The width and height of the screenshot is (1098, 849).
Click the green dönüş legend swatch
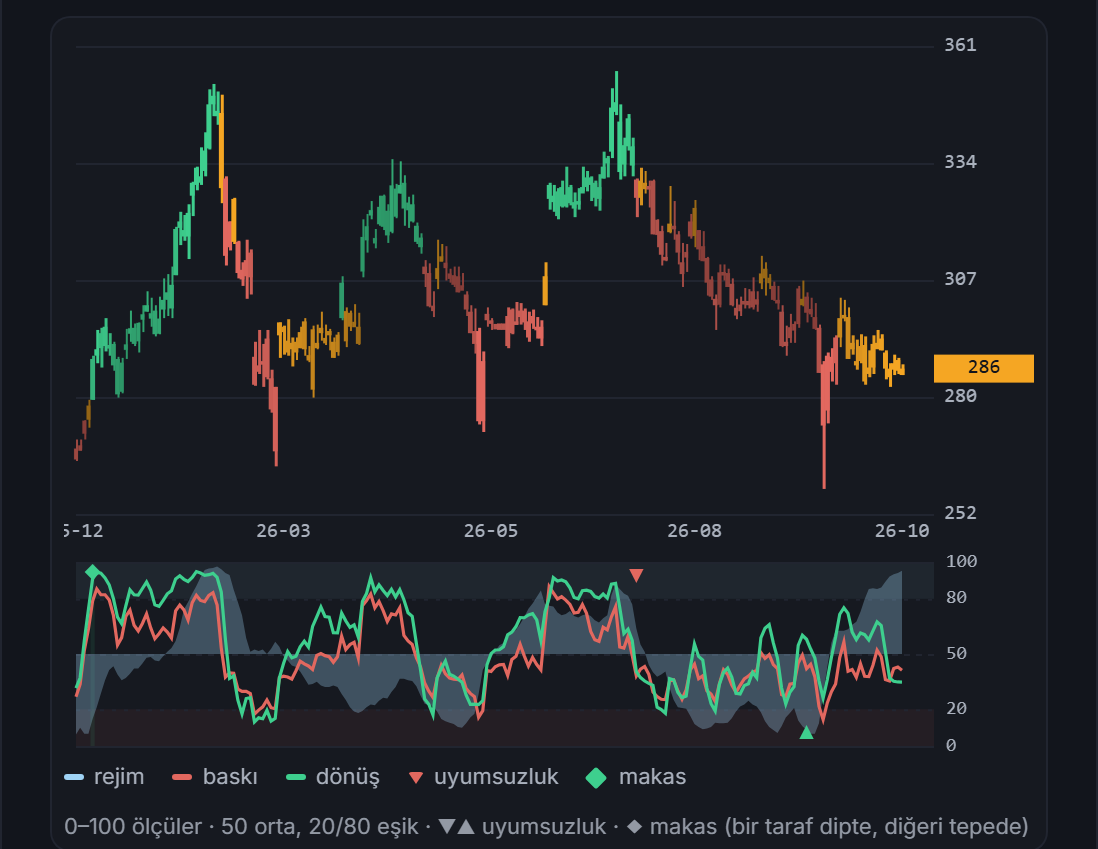(x=296, y=778)
